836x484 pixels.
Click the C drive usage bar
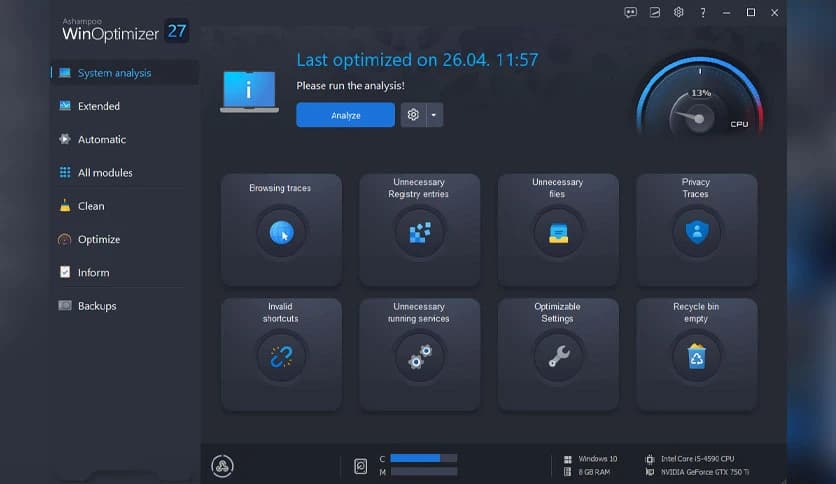(424, 458)
